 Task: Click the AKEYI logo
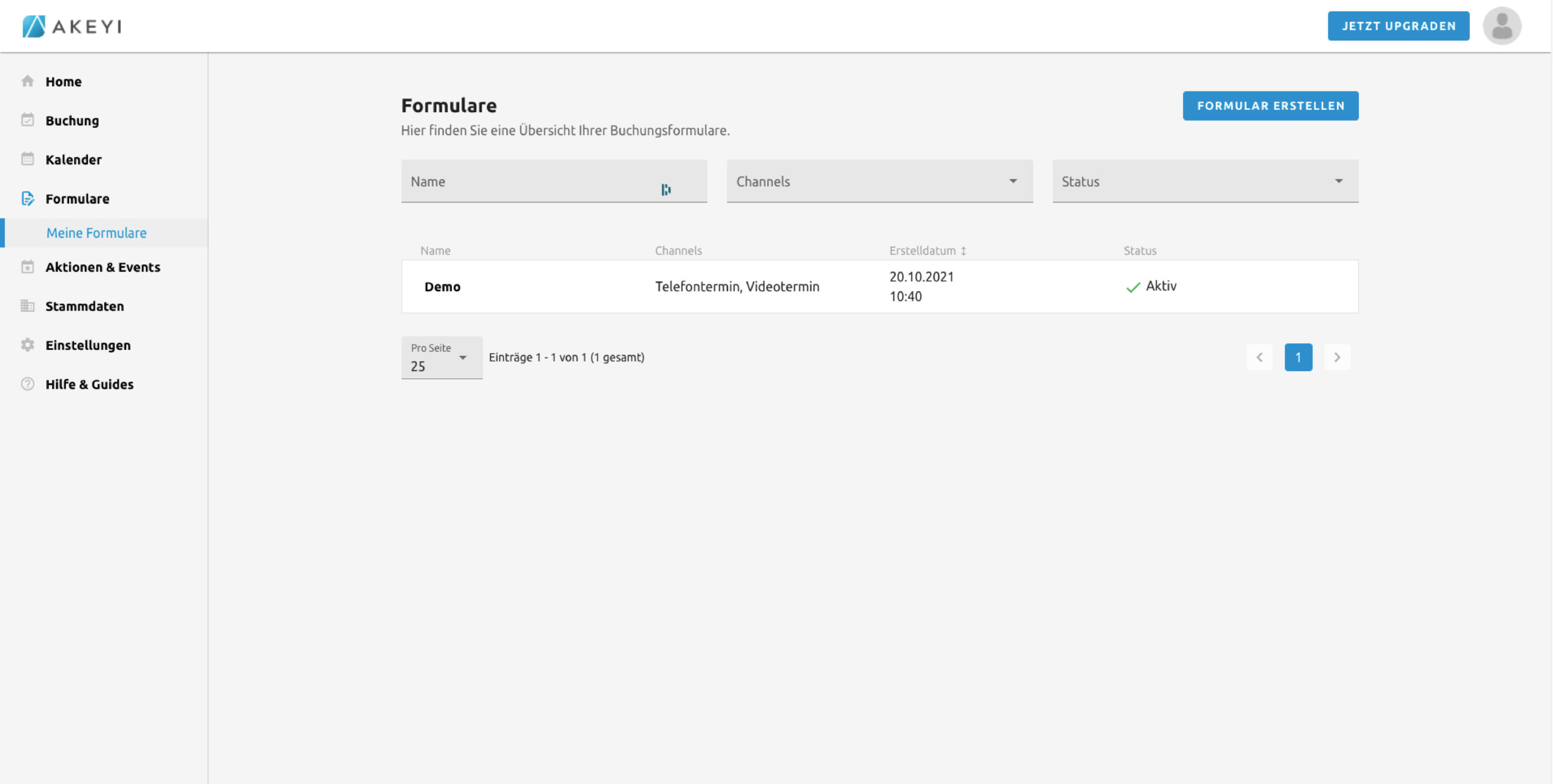[x=72, y=26]
